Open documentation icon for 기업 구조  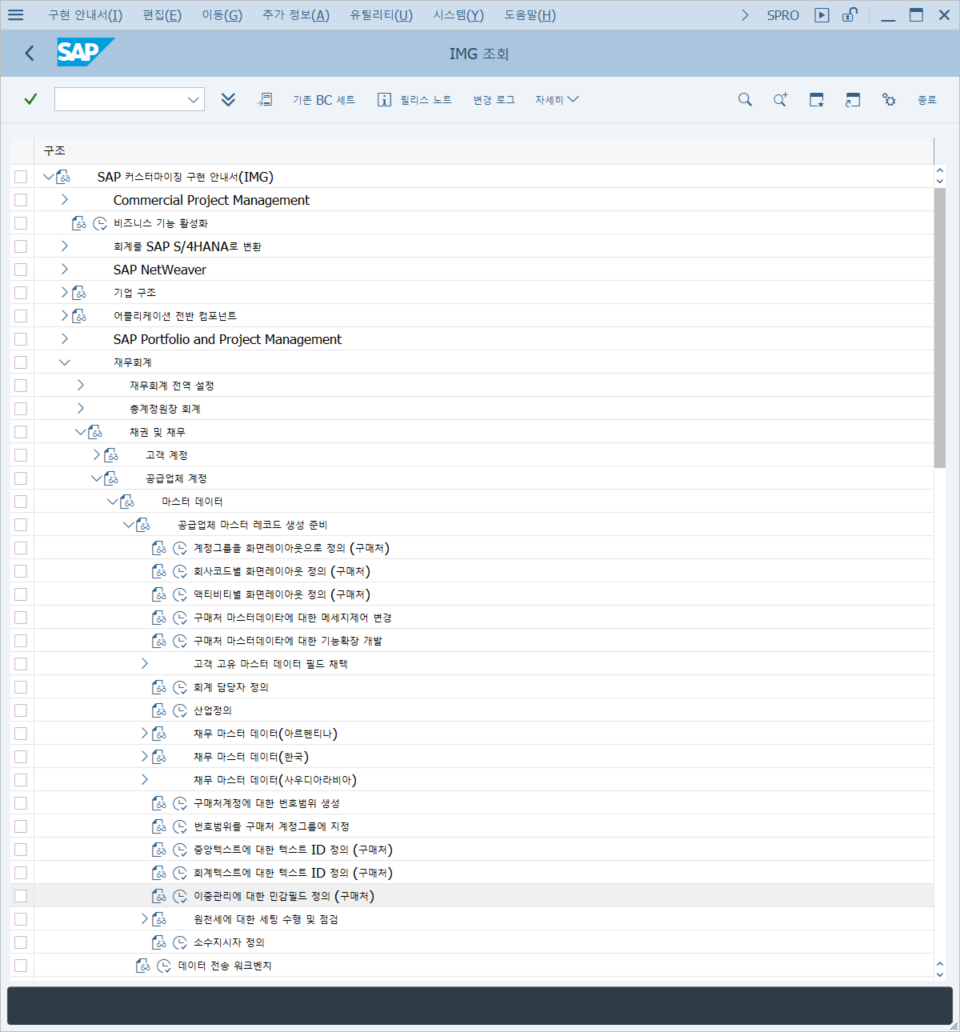79,292
